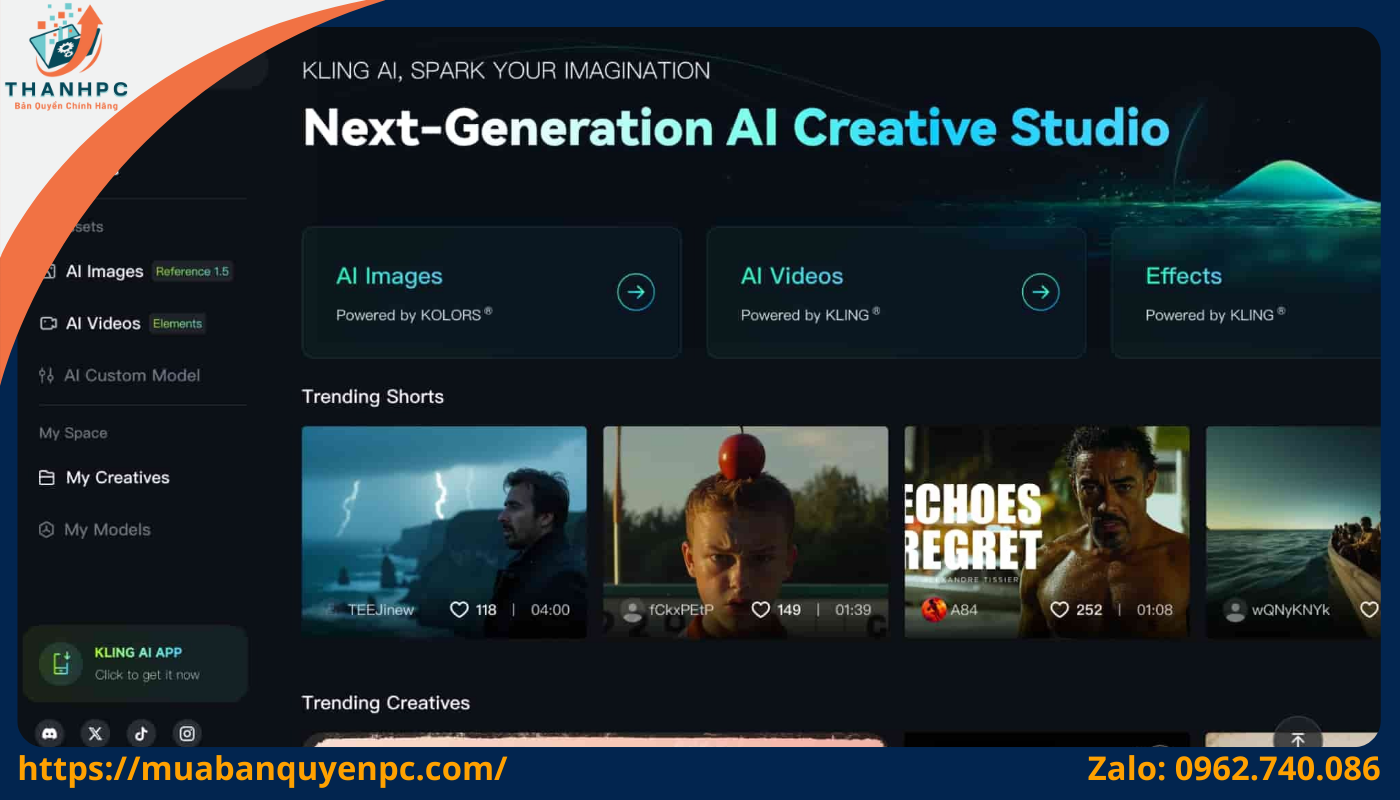Like the TEEJinew short with 118 hearts
Screen dimensions: 1400x800
click(459, 609)
